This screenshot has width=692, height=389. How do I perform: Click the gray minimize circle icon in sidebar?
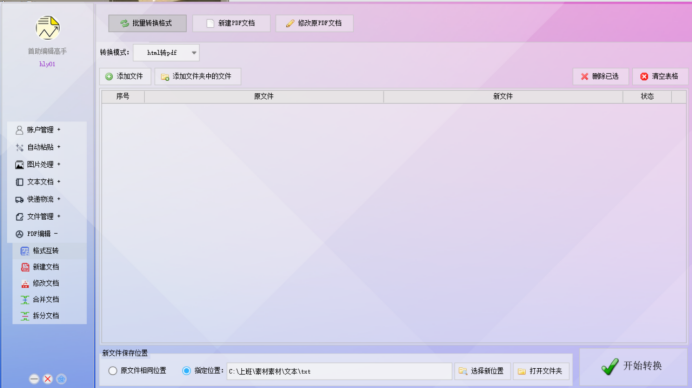(34, 379)
